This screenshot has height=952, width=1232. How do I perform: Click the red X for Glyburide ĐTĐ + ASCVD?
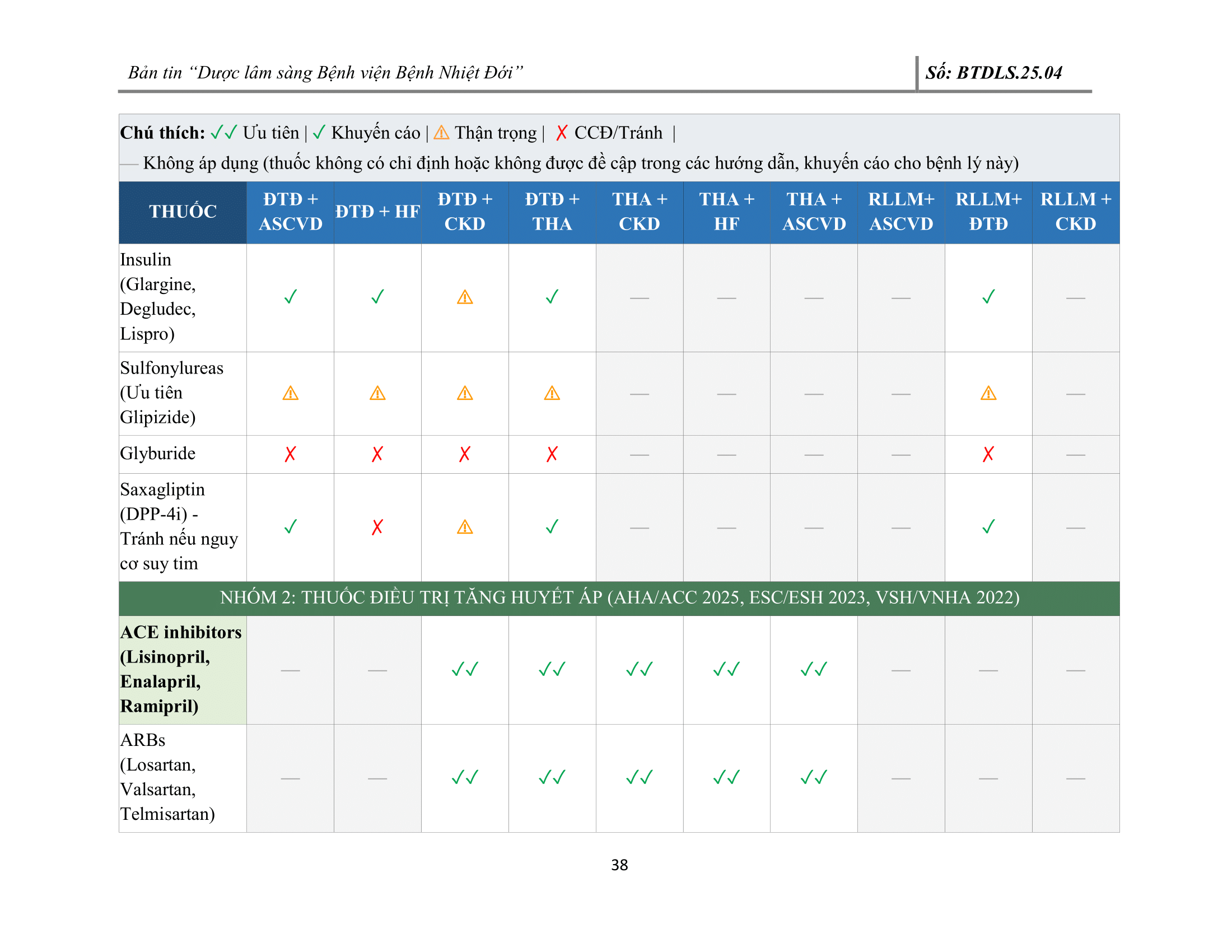(x=290, y=454)
